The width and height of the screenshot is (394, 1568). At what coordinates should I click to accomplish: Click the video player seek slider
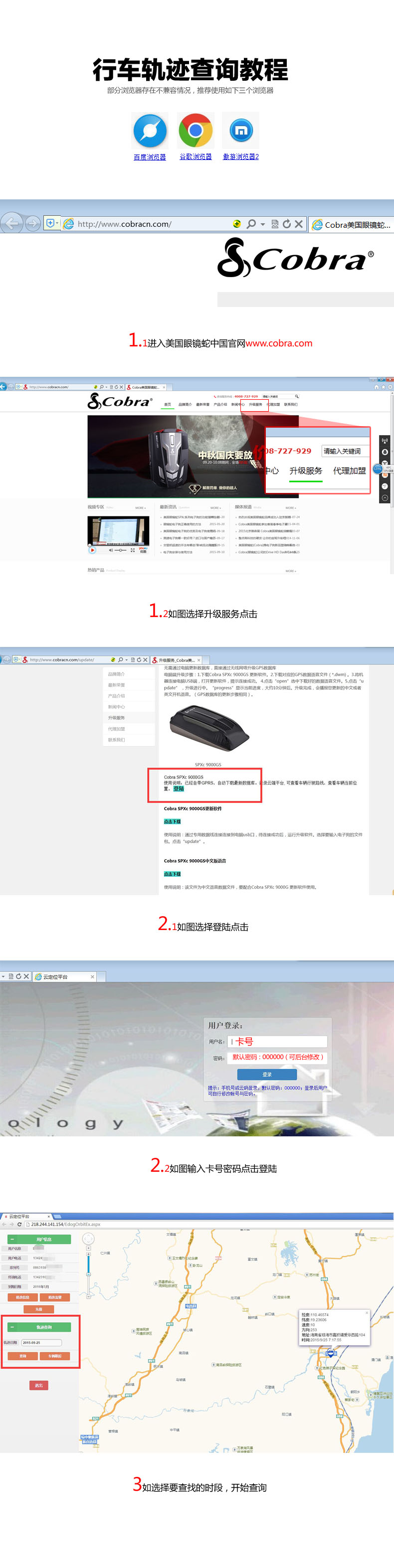tap(121, 550)
